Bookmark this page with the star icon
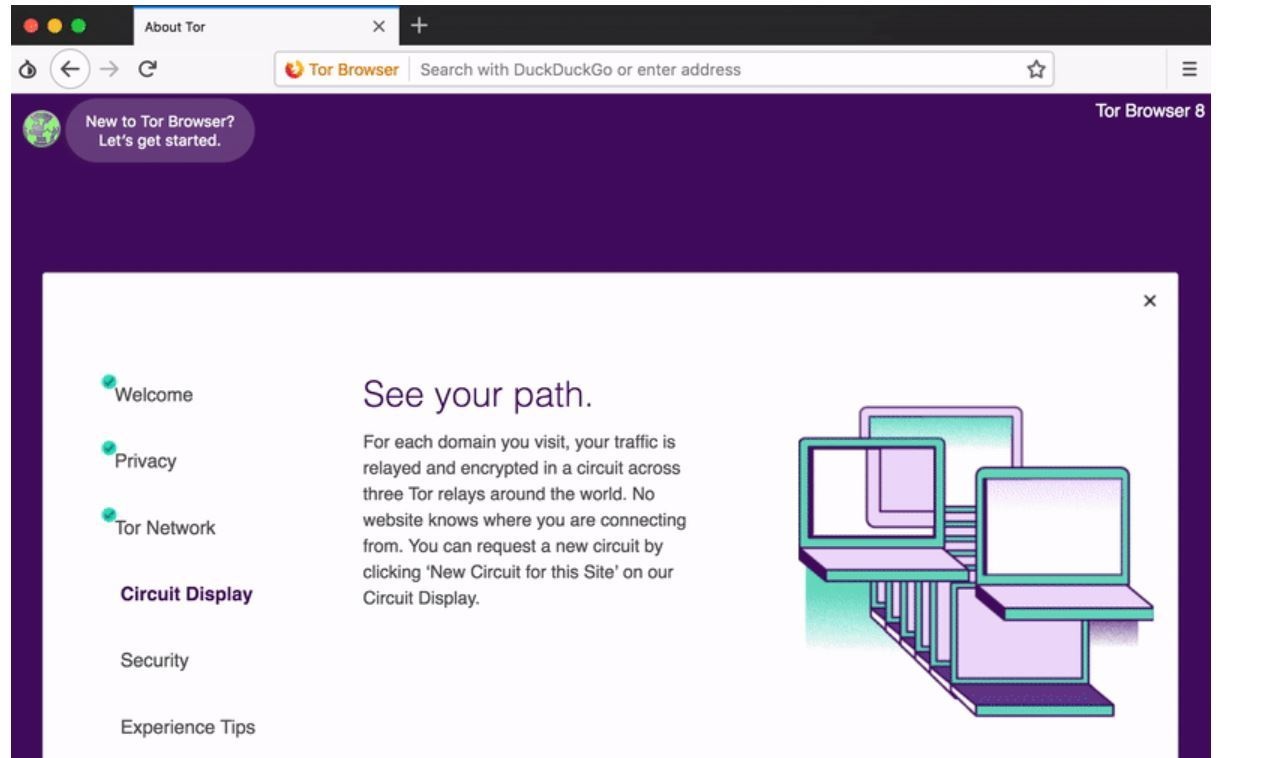 point(1036,69)
